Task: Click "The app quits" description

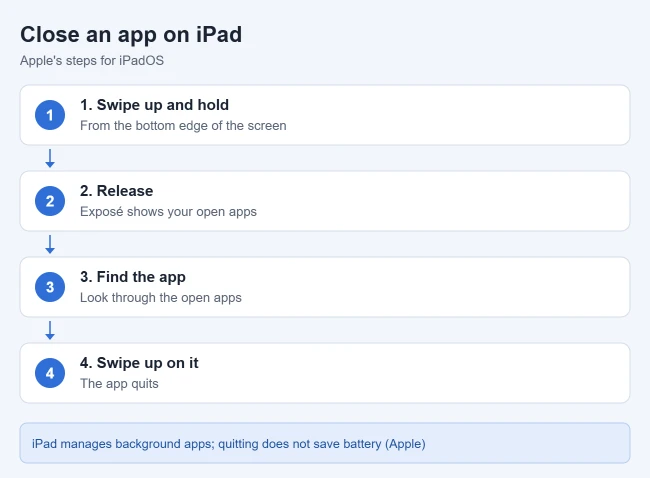Action: click(x=119, y=383)
